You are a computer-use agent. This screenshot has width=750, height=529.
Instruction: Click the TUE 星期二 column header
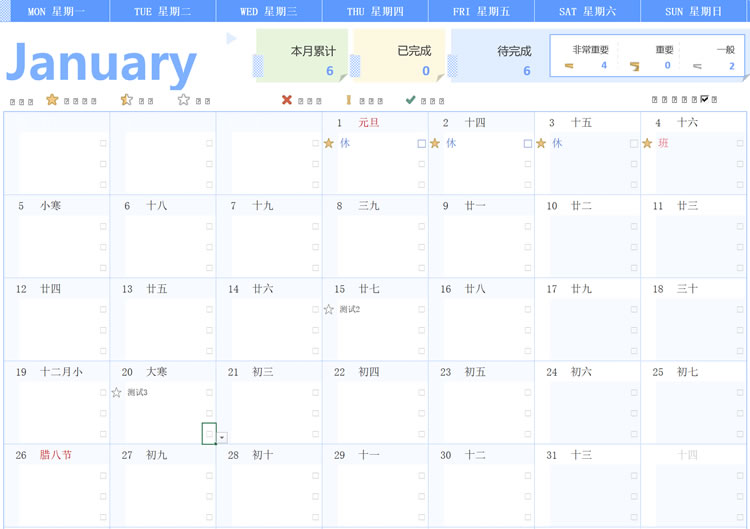point(163,11)
